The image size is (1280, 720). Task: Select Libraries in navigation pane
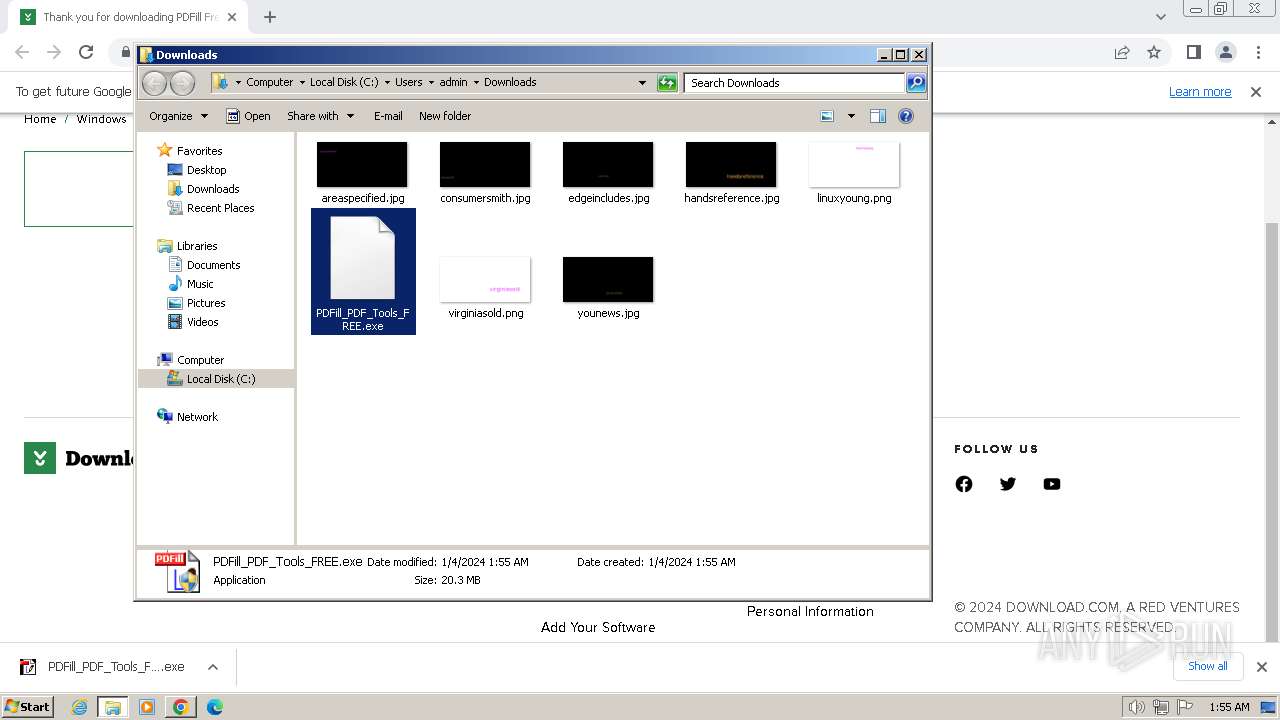click(197, 246)
